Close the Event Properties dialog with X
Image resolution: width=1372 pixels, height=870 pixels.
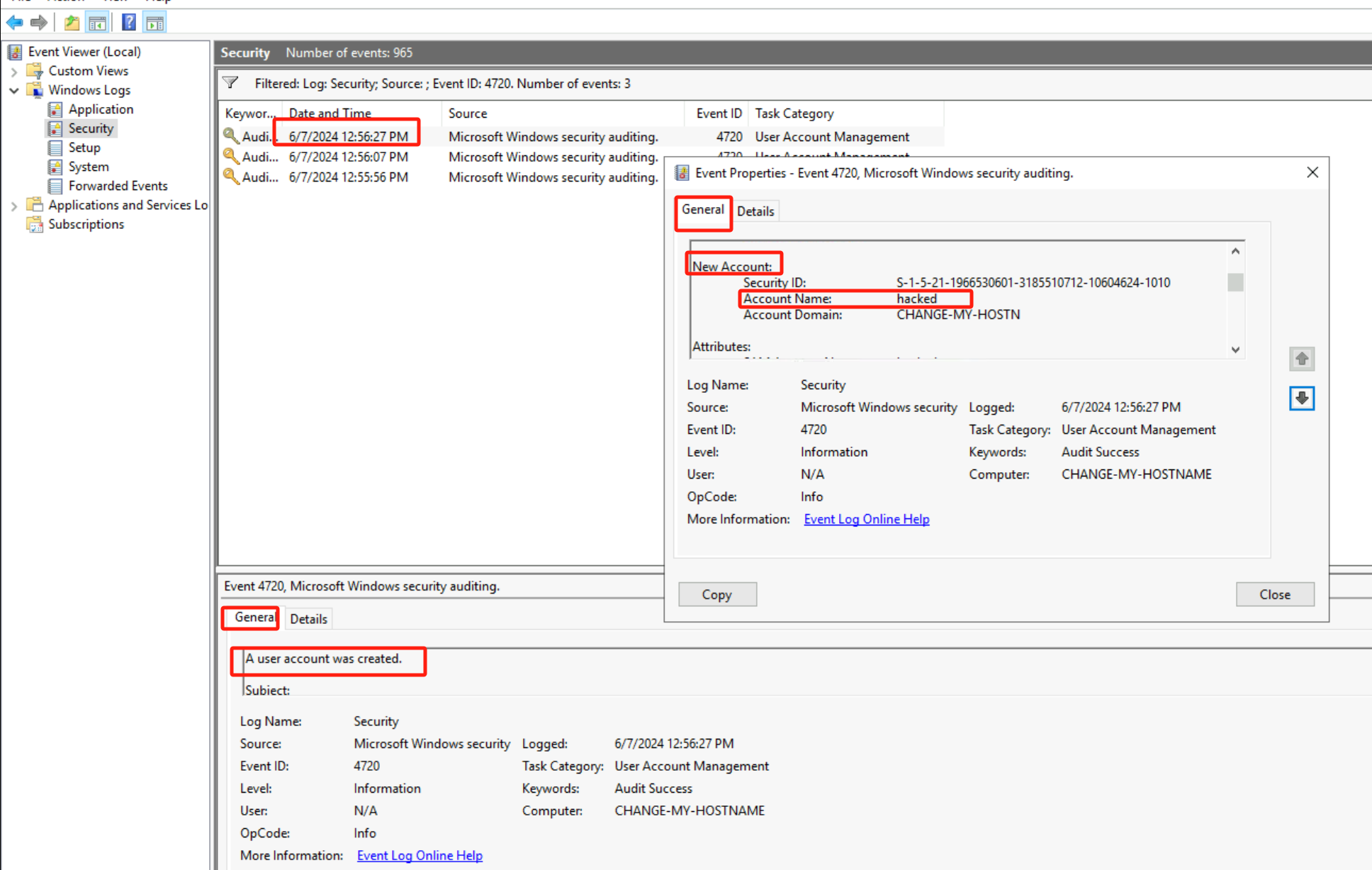coord(1312,172)
